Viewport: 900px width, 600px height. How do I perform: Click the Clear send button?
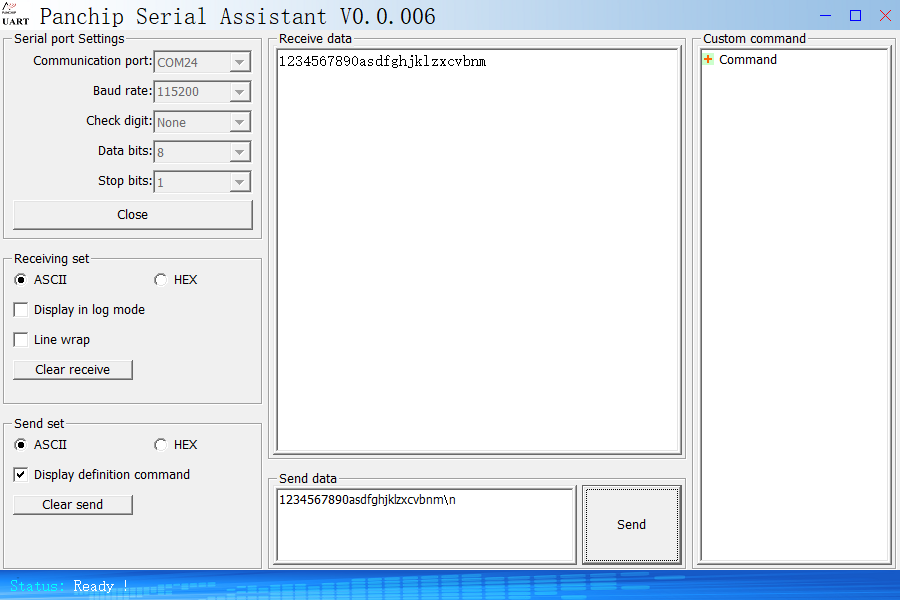73,505
